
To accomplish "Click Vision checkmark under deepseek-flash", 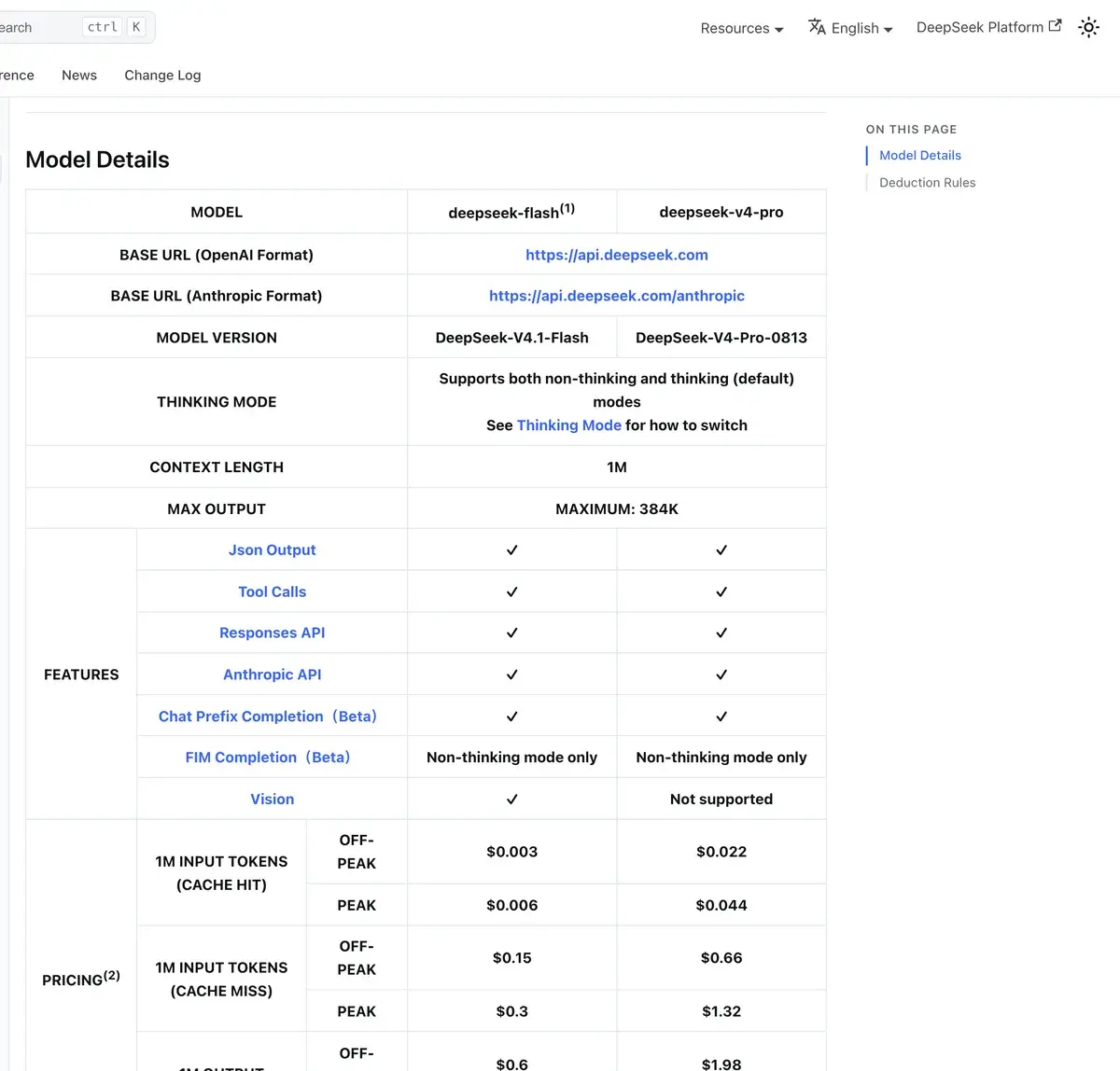I will (511, 800).
